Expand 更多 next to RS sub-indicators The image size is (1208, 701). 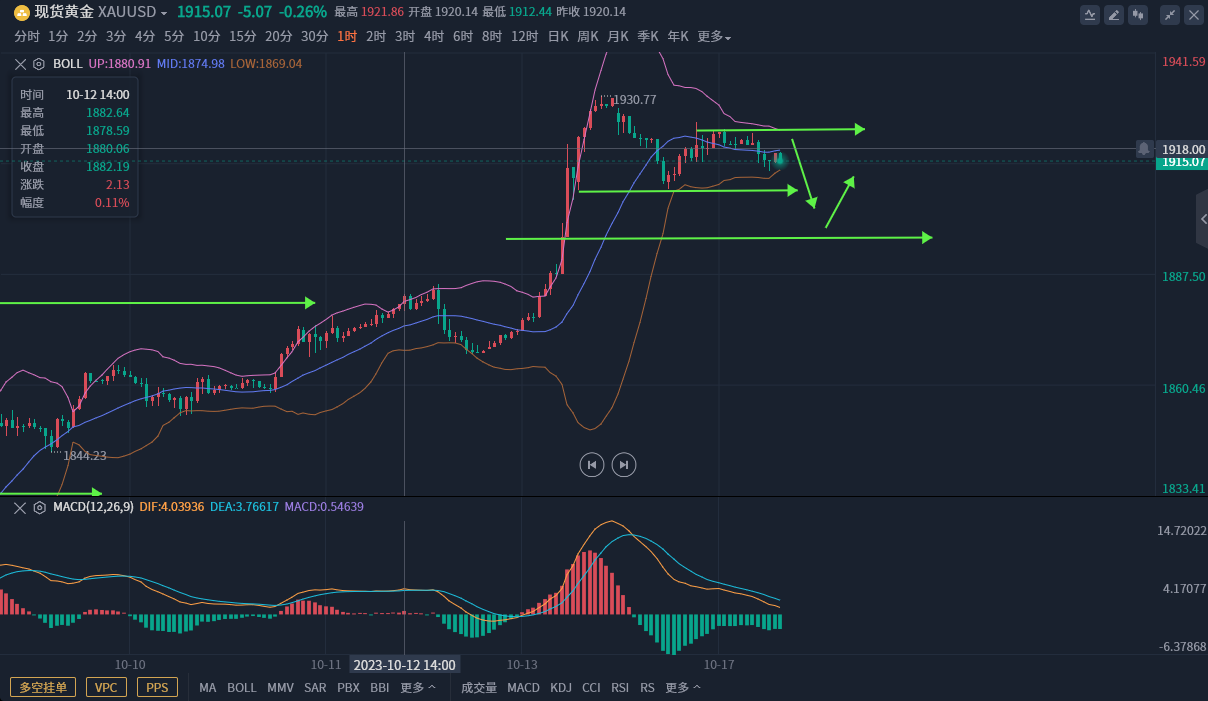(x=683, y=688)
